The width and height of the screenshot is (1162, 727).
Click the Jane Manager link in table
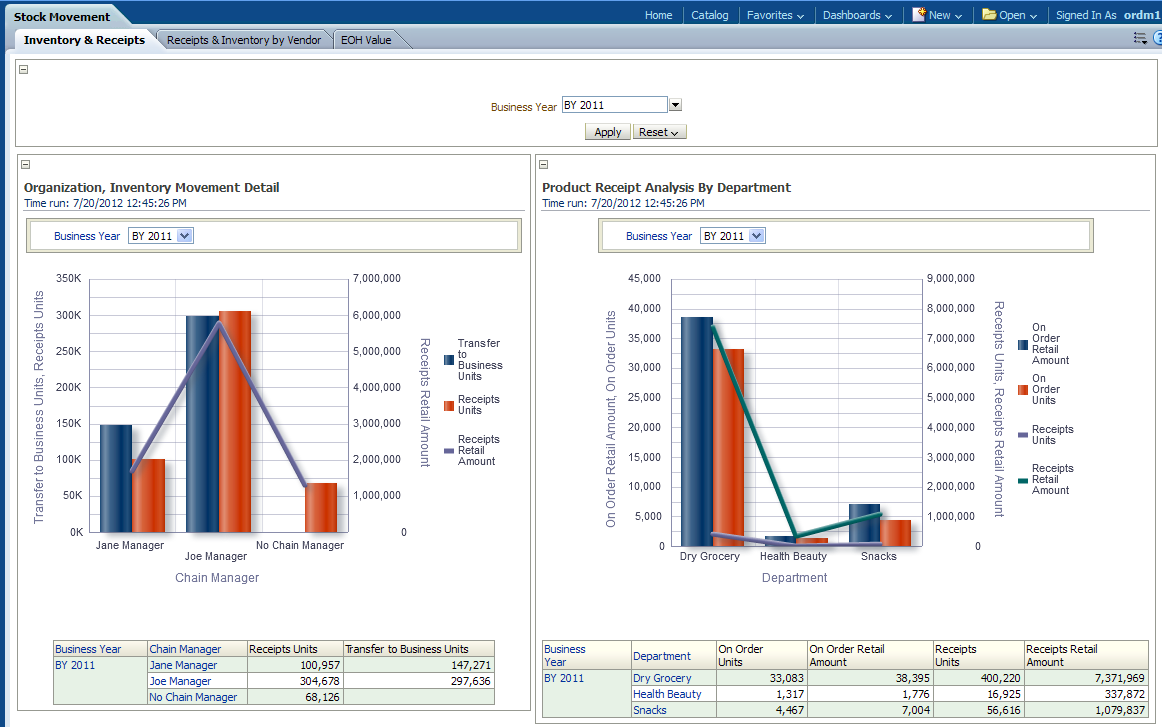pyautogui.click(x=183, y=665)
